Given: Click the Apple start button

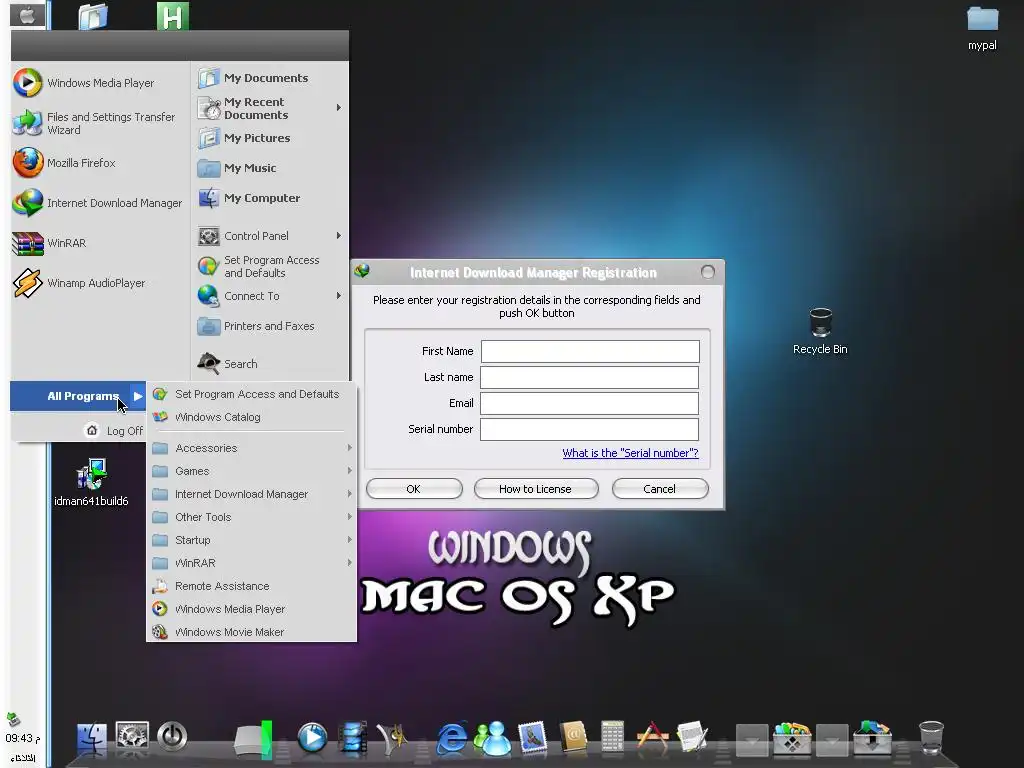Looking at the screenshot, I should click(x=27, y=14).
